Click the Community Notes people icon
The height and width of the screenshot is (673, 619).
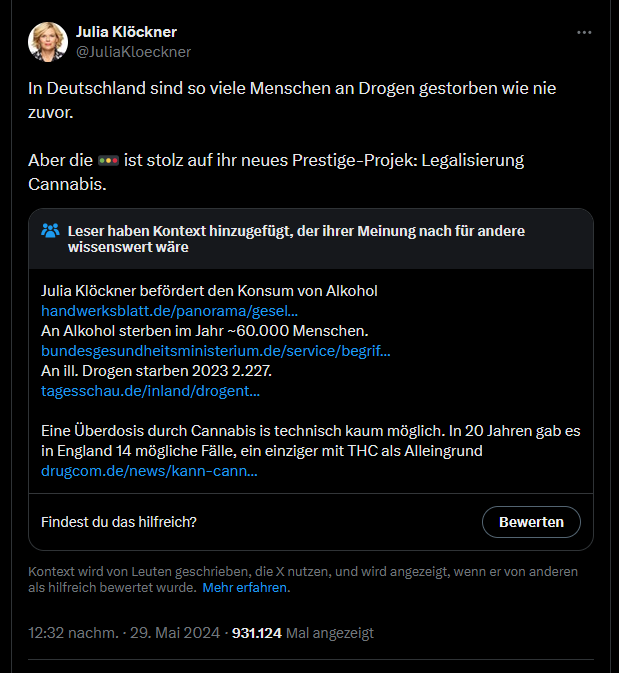[50, 231]
